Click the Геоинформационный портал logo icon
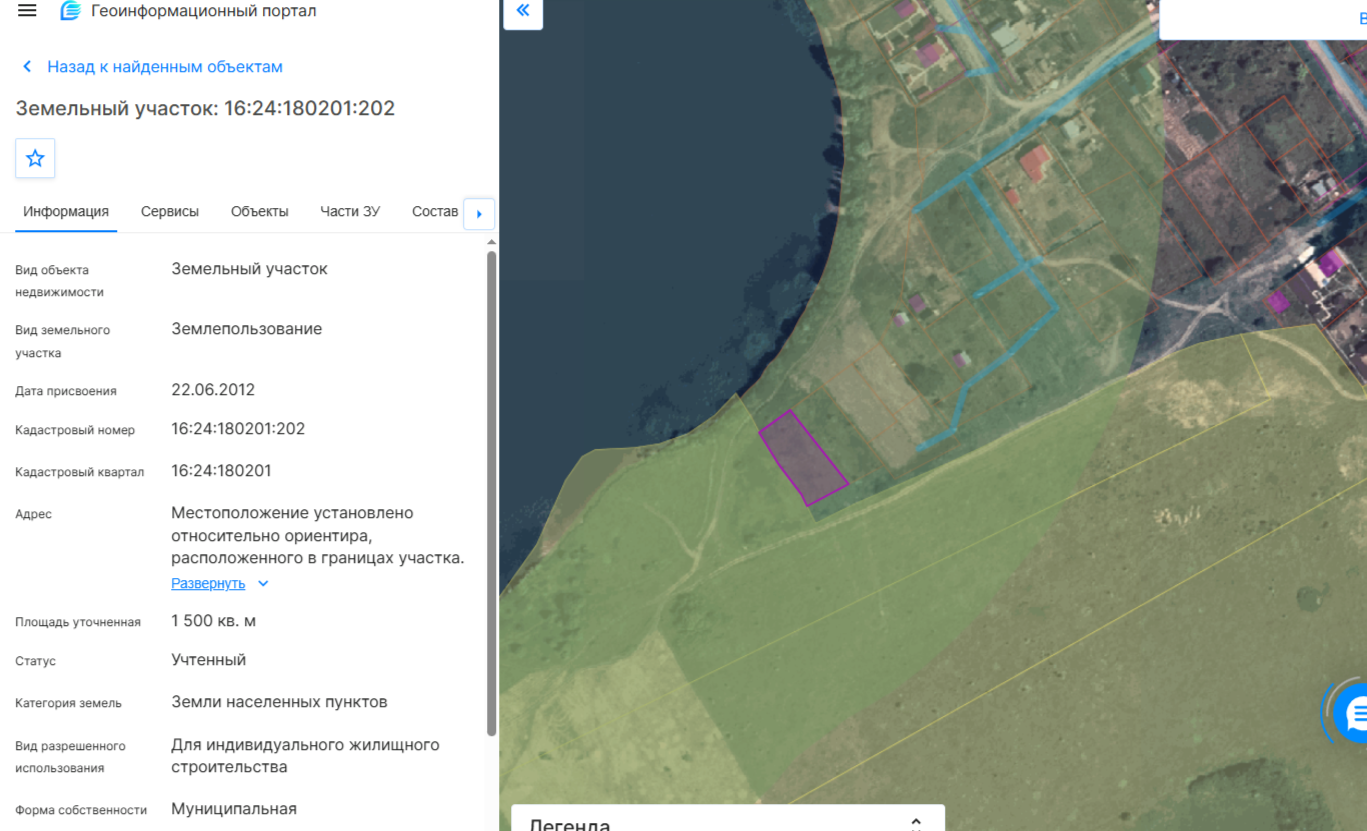 click(70, 11)
